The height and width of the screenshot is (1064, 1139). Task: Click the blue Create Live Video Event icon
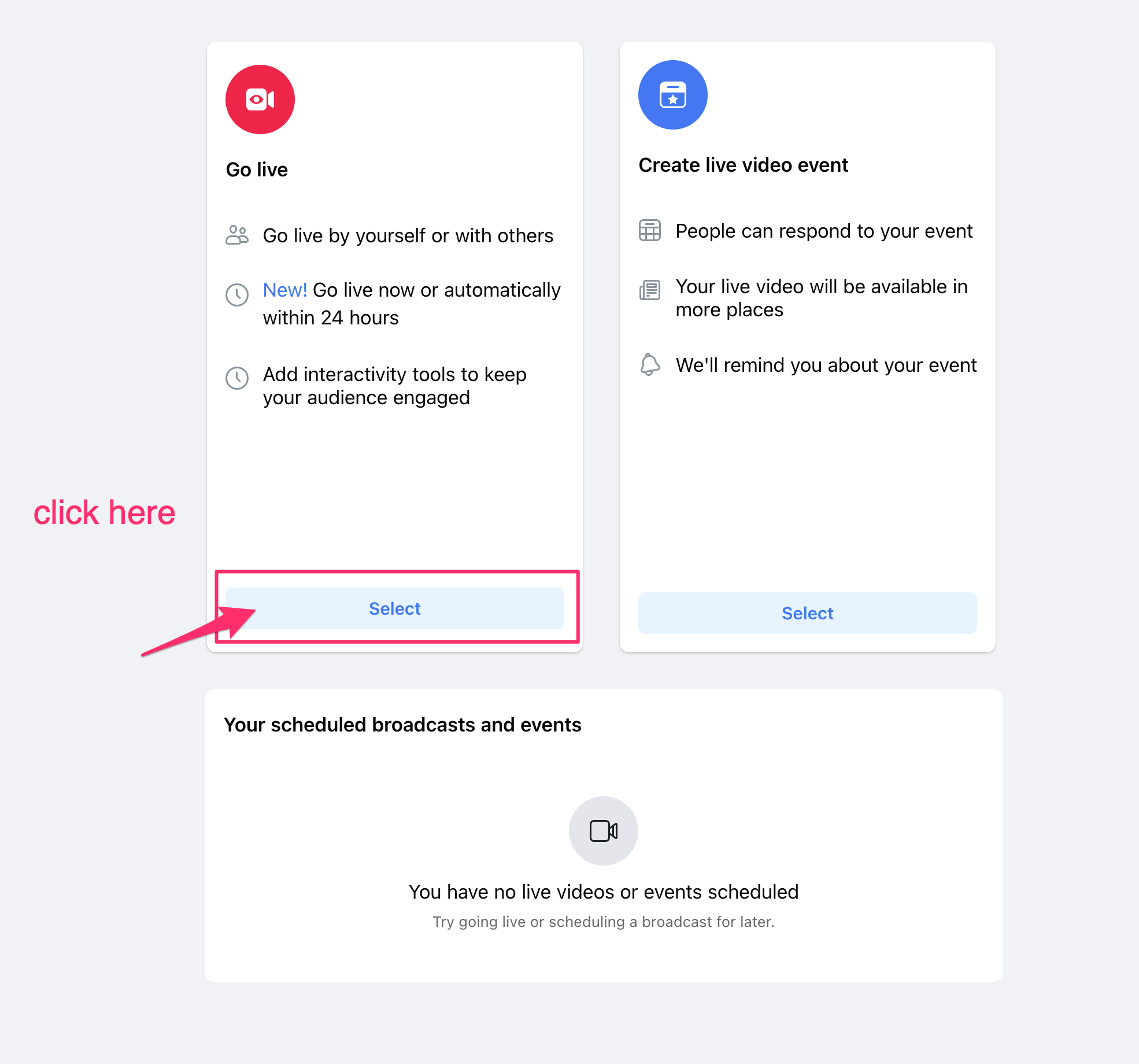672,98
